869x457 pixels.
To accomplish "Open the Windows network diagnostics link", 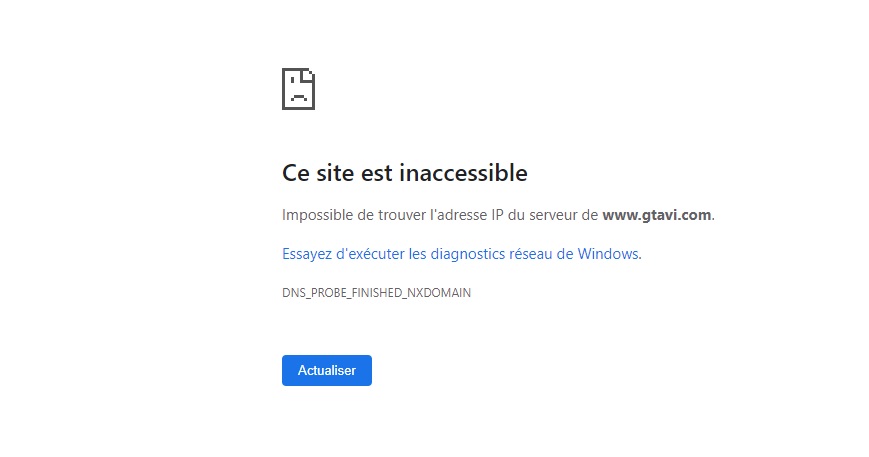I will (461, 254).
